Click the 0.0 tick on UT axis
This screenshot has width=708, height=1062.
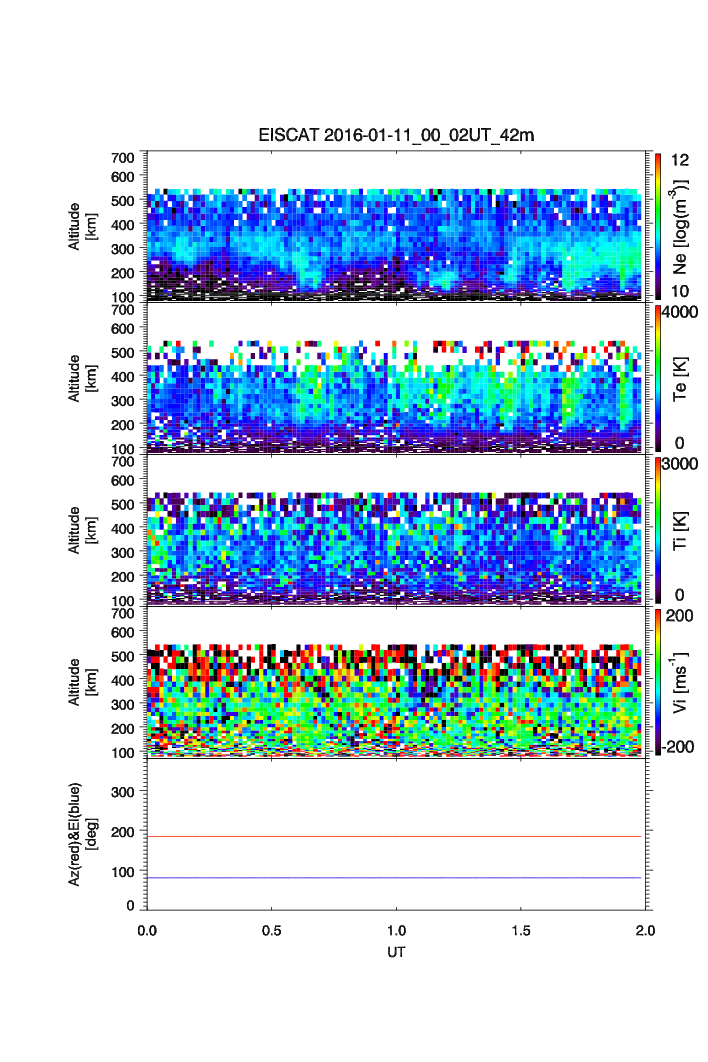(x=147, y=929)
